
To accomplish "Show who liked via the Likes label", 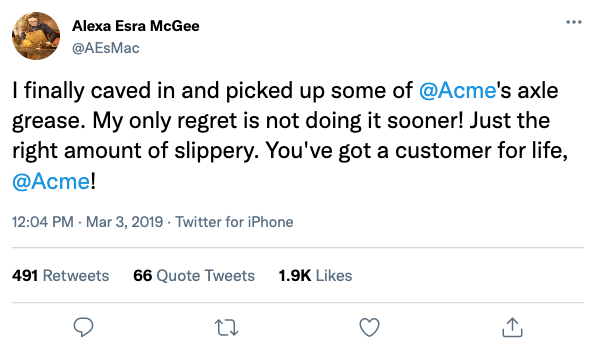I will pyautogui.click(x=334, y=275).
